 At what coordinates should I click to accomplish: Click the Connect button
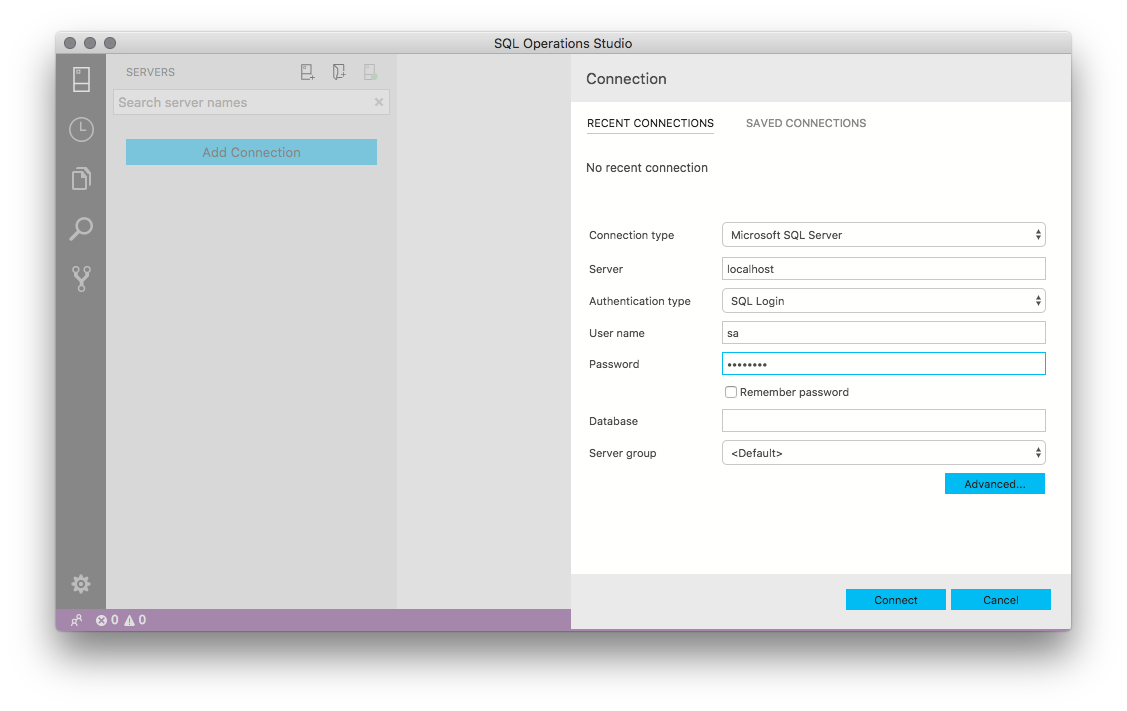896,600
